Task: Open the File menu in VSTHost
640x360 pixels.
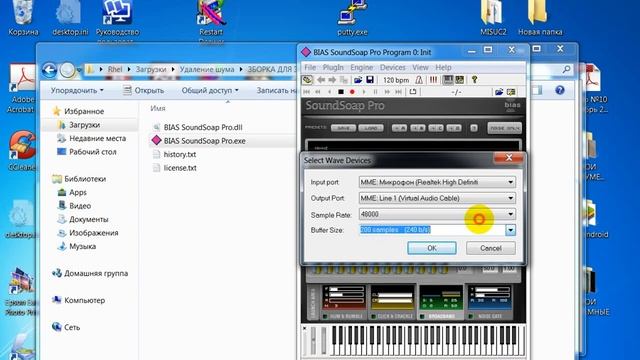Action: pos(310,67)
